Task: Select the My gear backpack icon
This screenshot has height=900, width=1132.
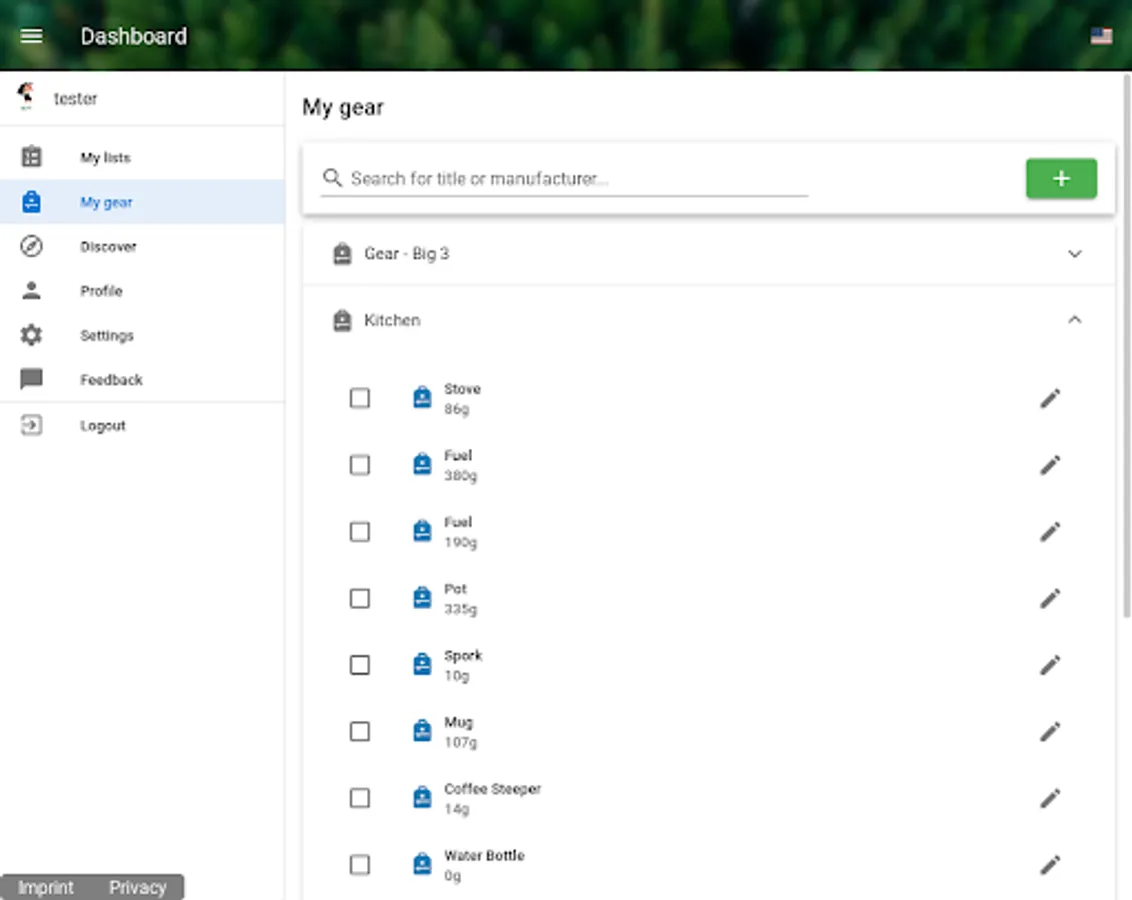Action: [x=31, y=202]
